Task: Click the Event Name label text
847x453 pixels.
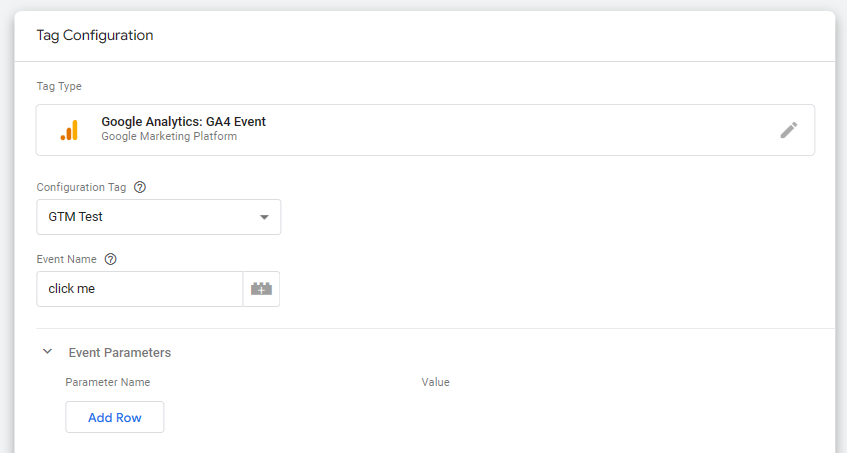Action: coord(66,259)
